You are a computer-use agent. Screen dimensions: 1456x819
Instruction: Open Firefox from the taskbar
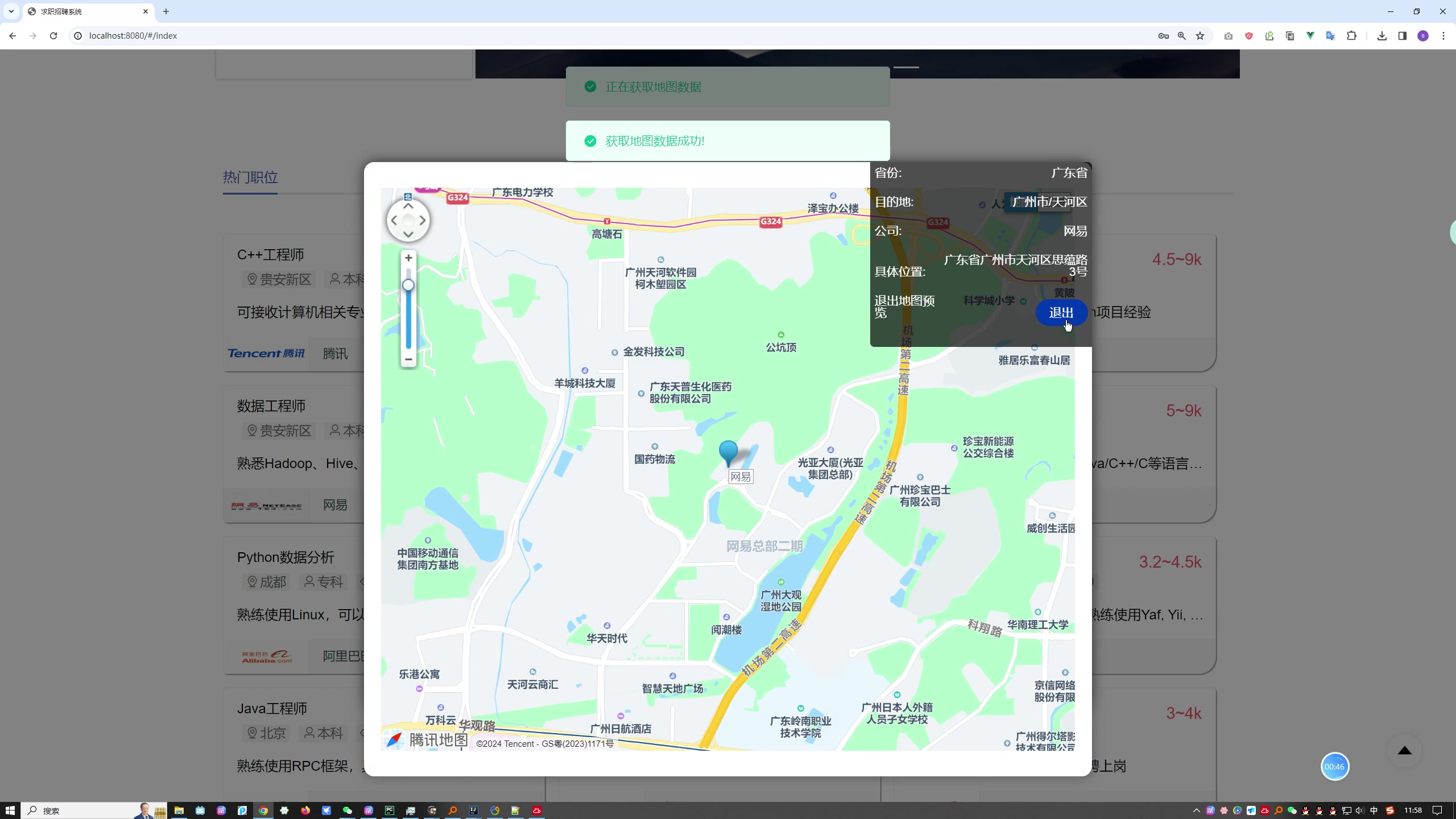pyautogui.click(x=305, y=810)
